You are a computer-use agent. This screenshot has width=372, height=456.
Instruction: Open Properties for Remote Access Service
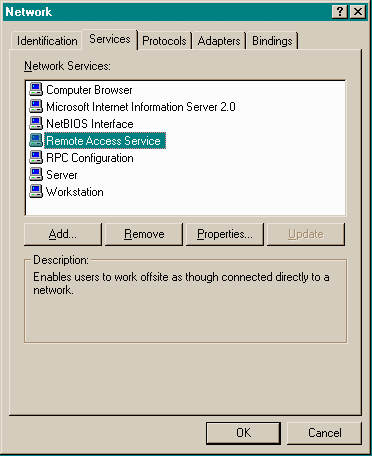coord(225,234)
